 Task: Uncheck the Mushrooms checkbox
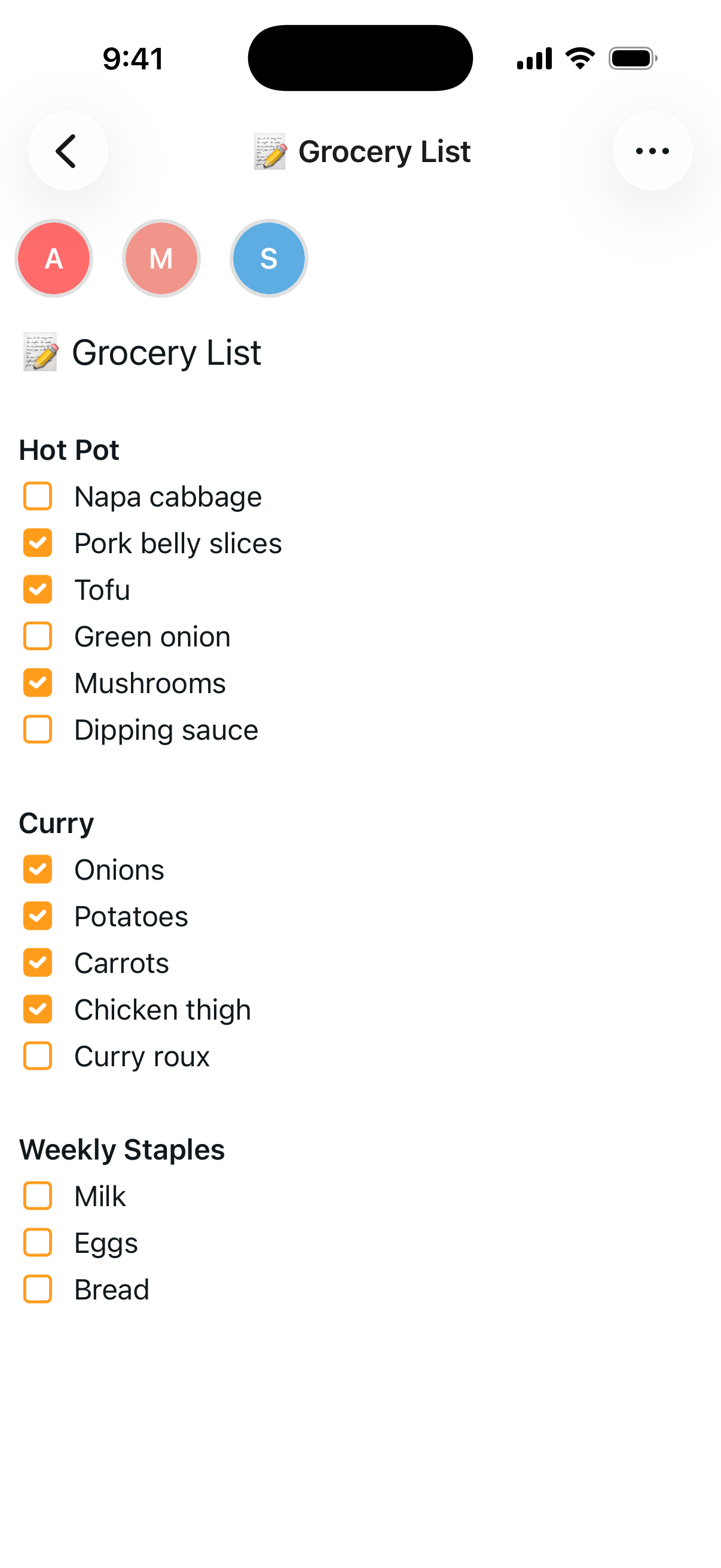[x=38, y=683]
